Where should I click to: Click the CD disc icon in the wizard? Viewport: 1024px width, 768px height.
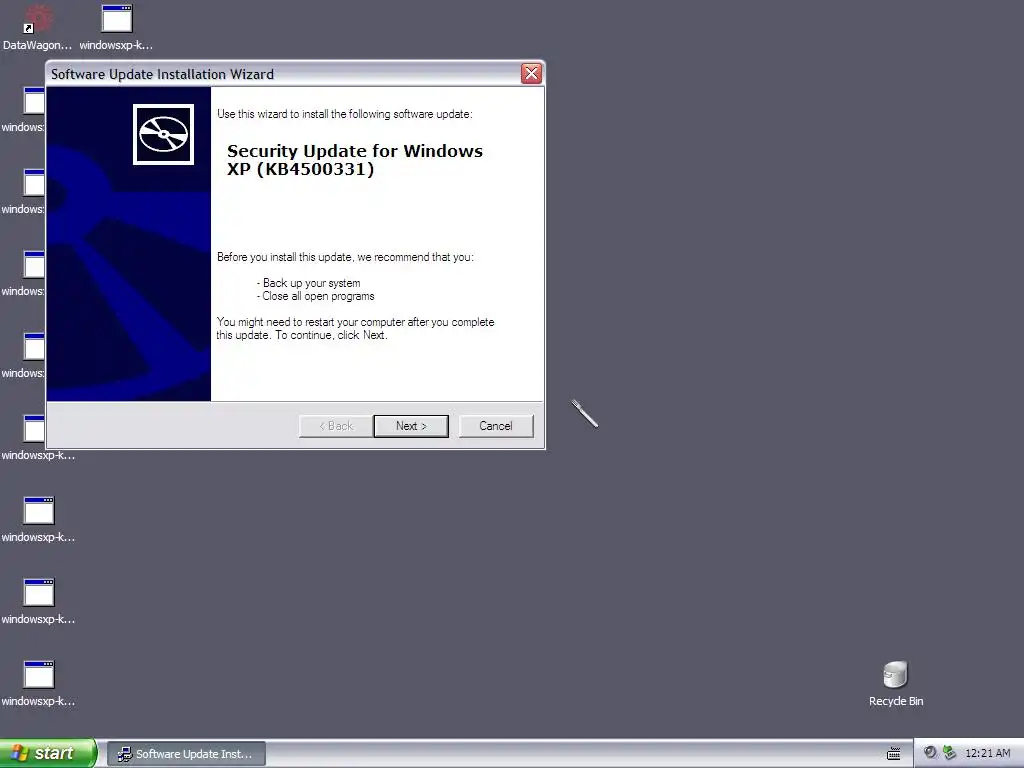pyautogui.click(x=163, y=135)
